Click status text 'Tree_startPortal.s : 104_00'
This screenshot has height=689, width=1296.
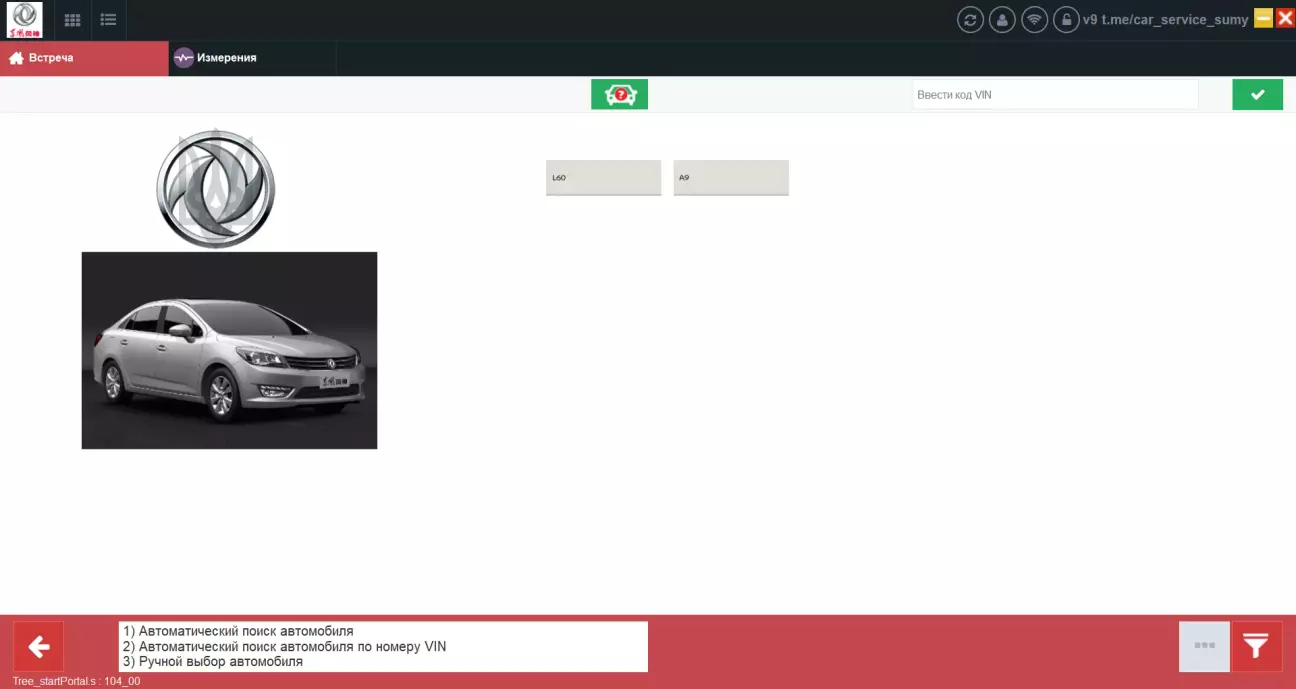(x=76, y=681)
